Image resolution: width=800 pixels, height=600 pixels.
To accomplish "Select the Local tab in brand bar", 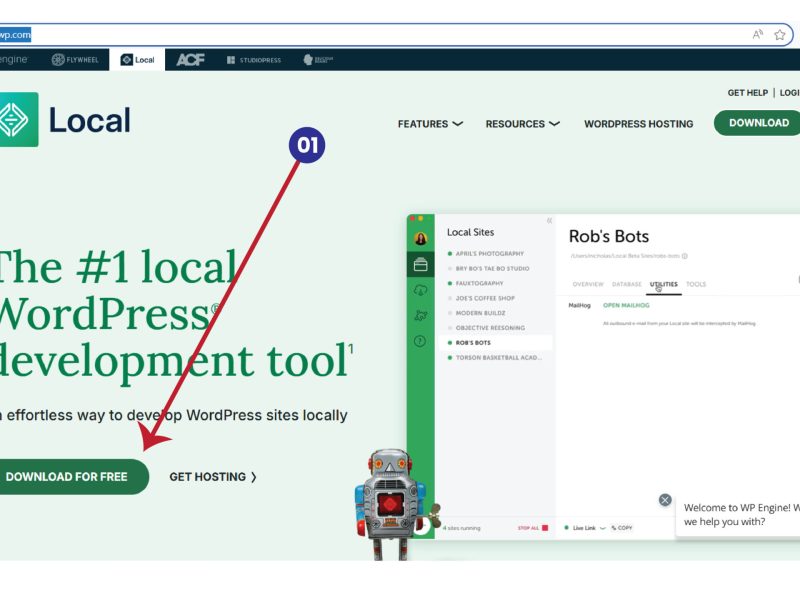I will click(137, 60).
